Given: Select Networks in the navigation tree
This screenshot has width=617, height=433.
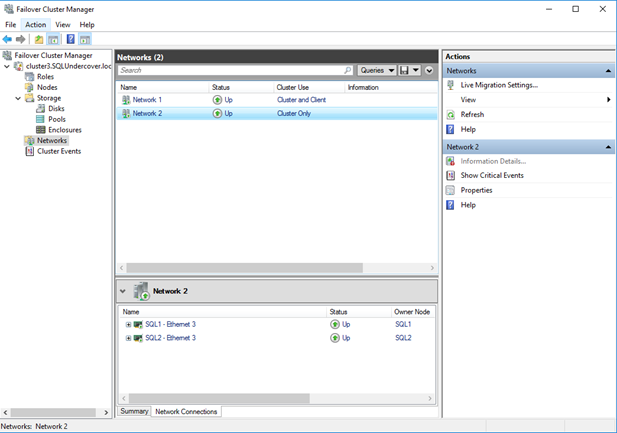Looking at the screenshot, I should [x=52, y=141].
